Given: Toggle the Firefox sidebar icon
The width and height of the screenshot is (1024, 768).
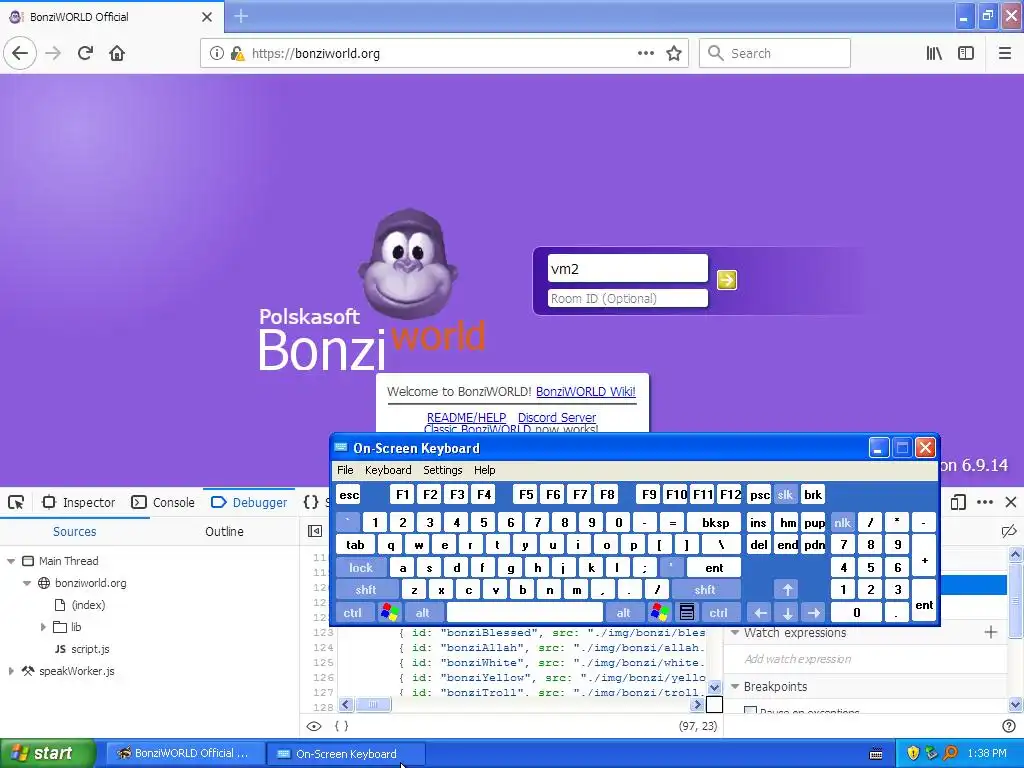Looking at the screenshot, I should coord(966,54).
